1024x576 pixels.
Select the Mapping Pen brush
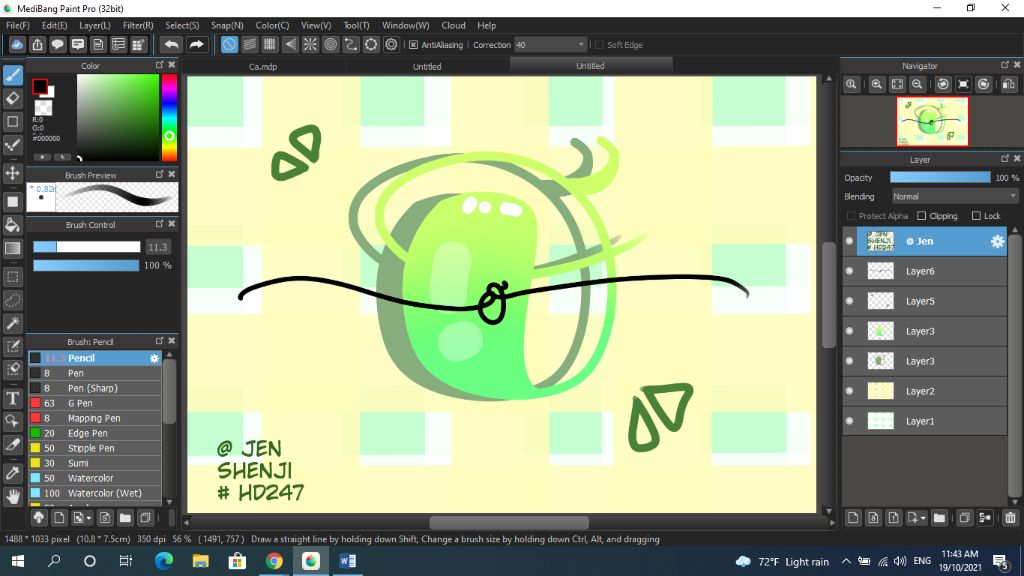[95, 418]
